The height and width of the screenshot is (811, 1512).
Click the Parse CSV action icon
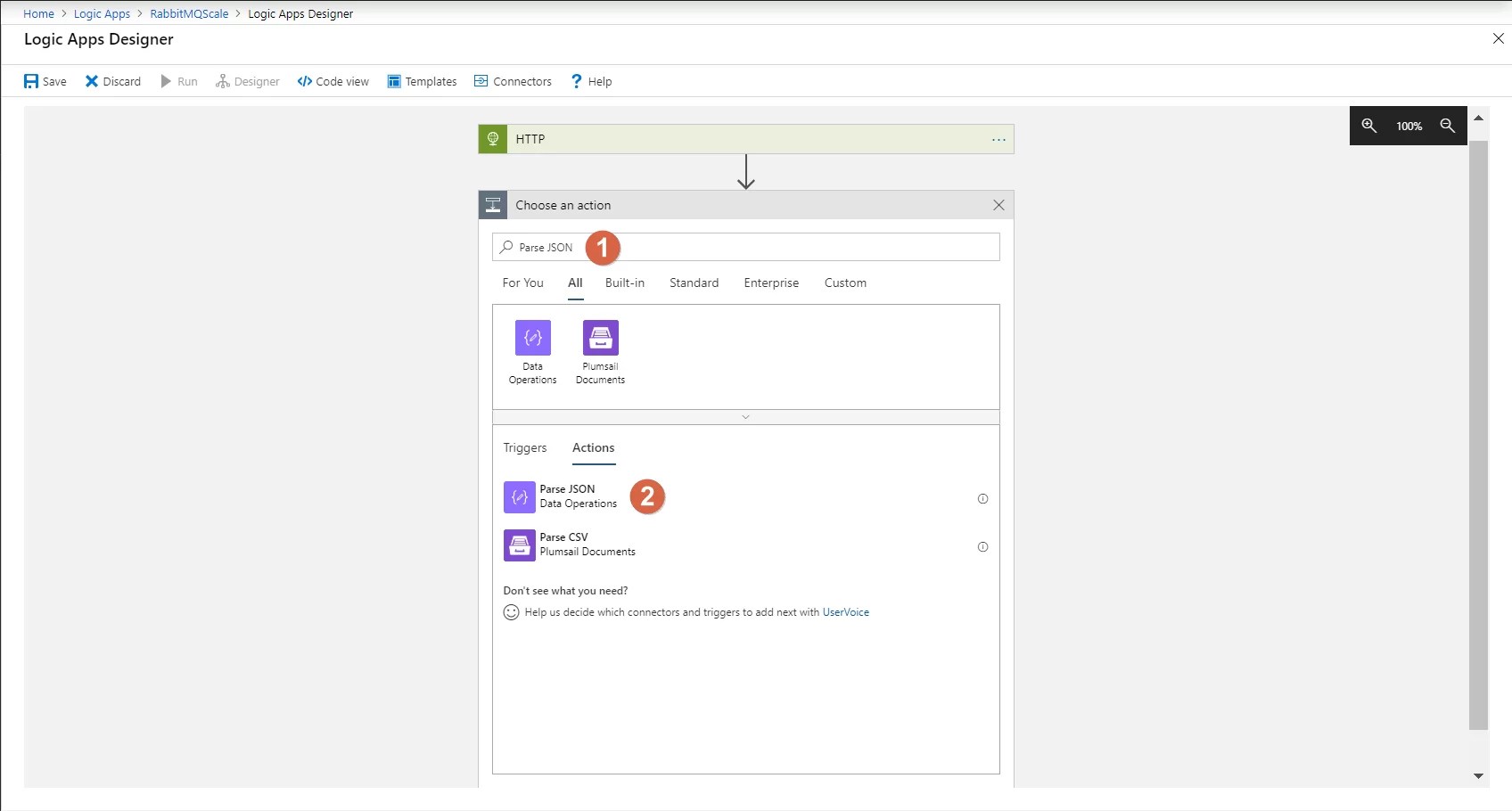pyautogui.click(x=520, y=545)
